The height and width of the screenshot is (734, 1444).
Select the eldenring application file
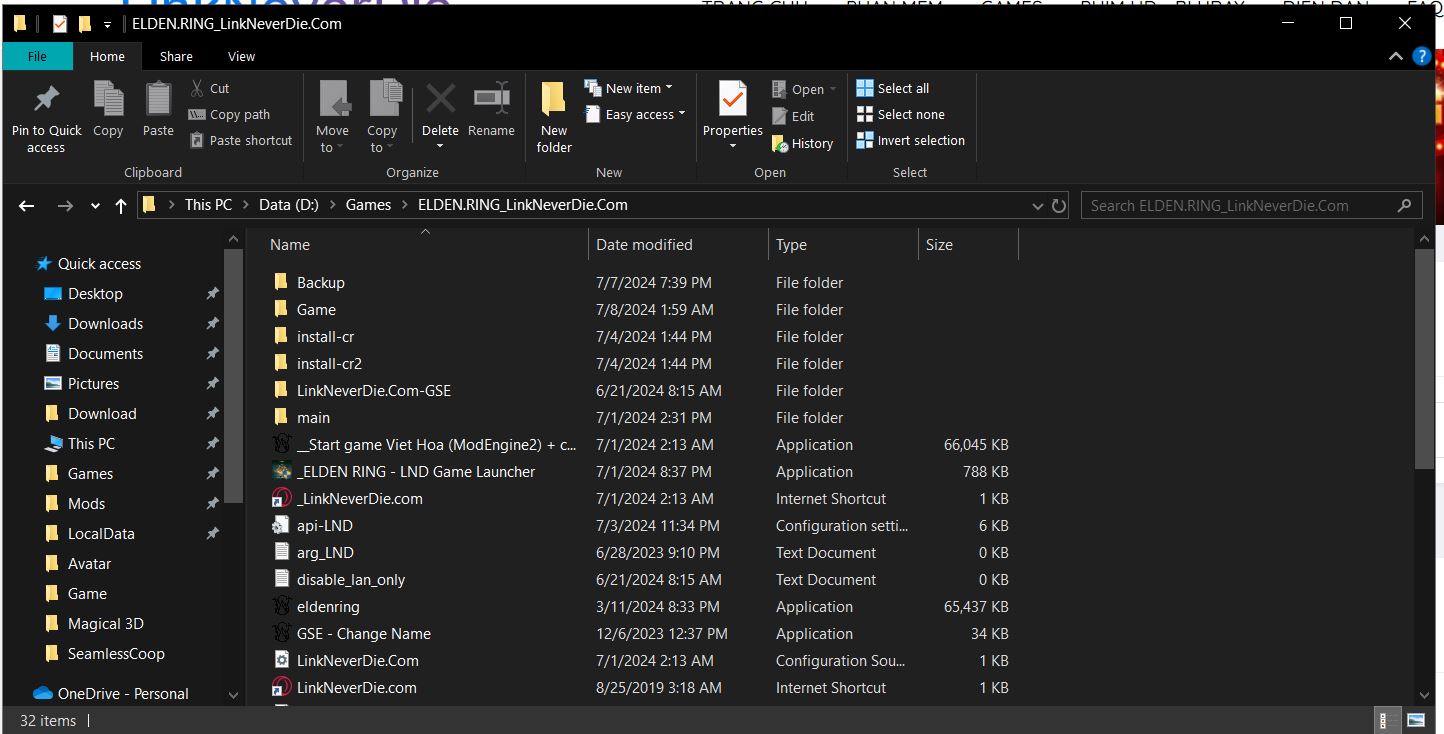click(328, 607)
